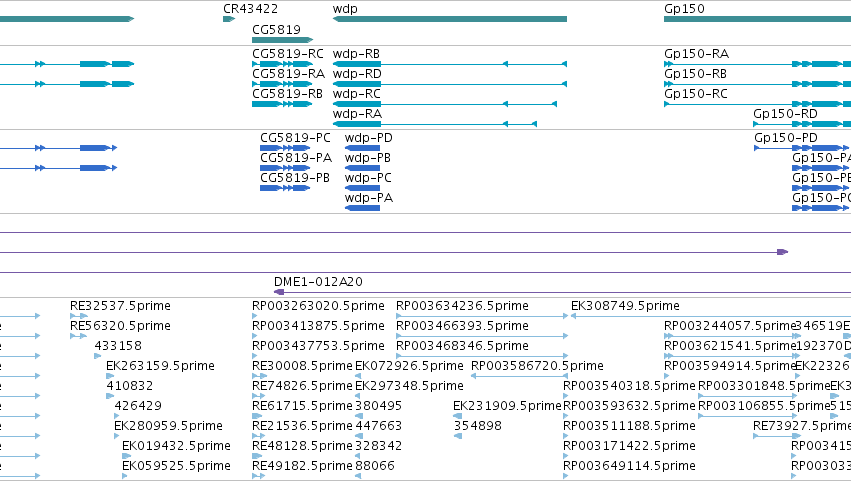Open RP003466393.5prime EST

pos(482,336)
